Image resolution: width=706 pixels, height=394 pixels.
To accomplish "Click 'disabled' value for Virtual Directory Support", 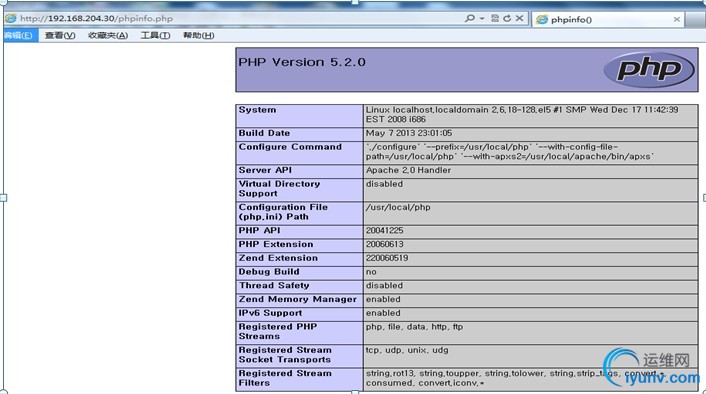I will point(384,184).
